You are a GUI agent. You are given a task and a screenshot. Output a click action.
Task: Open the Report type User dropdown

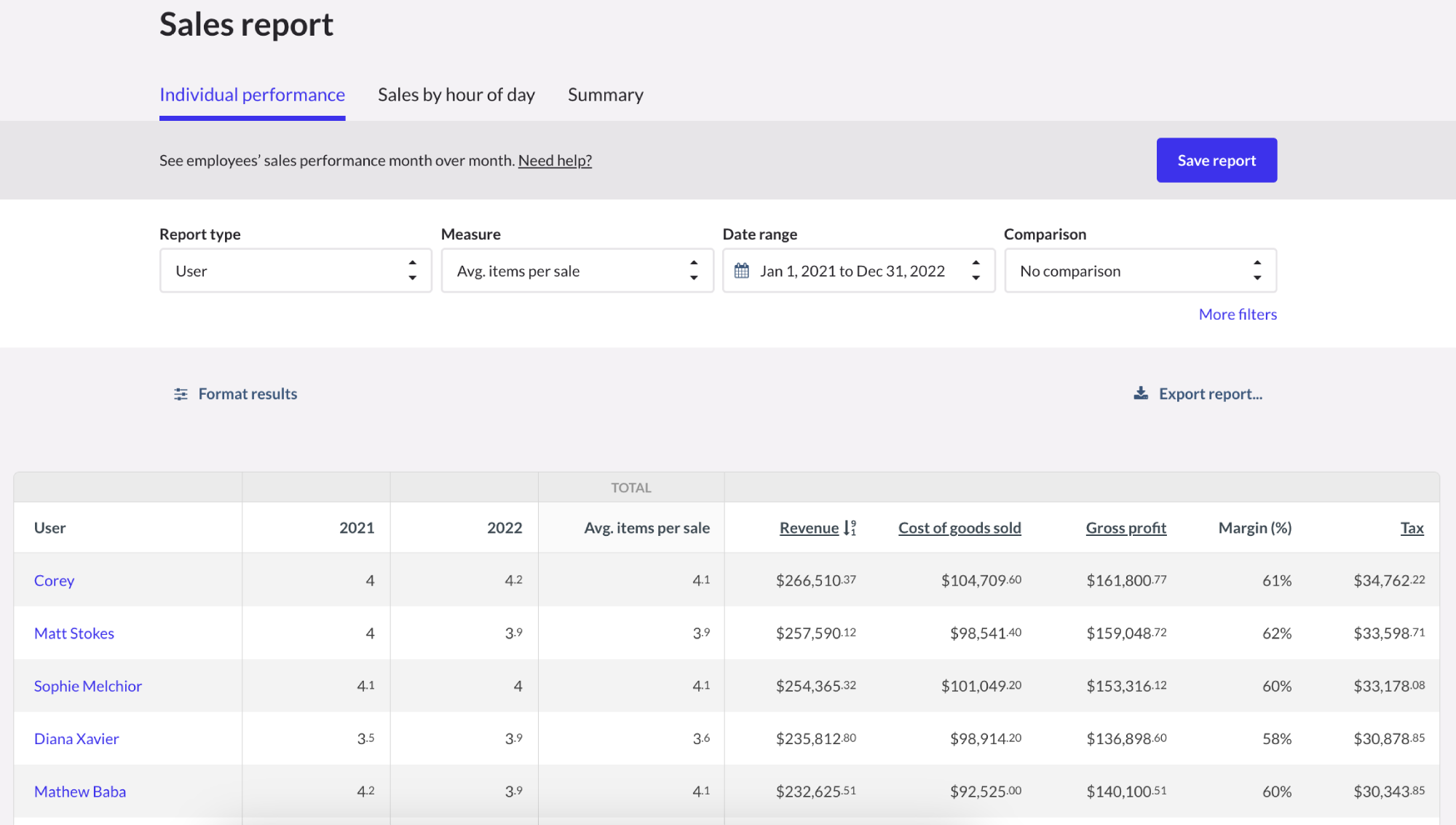pyautogui.click(x=295, y=271)
